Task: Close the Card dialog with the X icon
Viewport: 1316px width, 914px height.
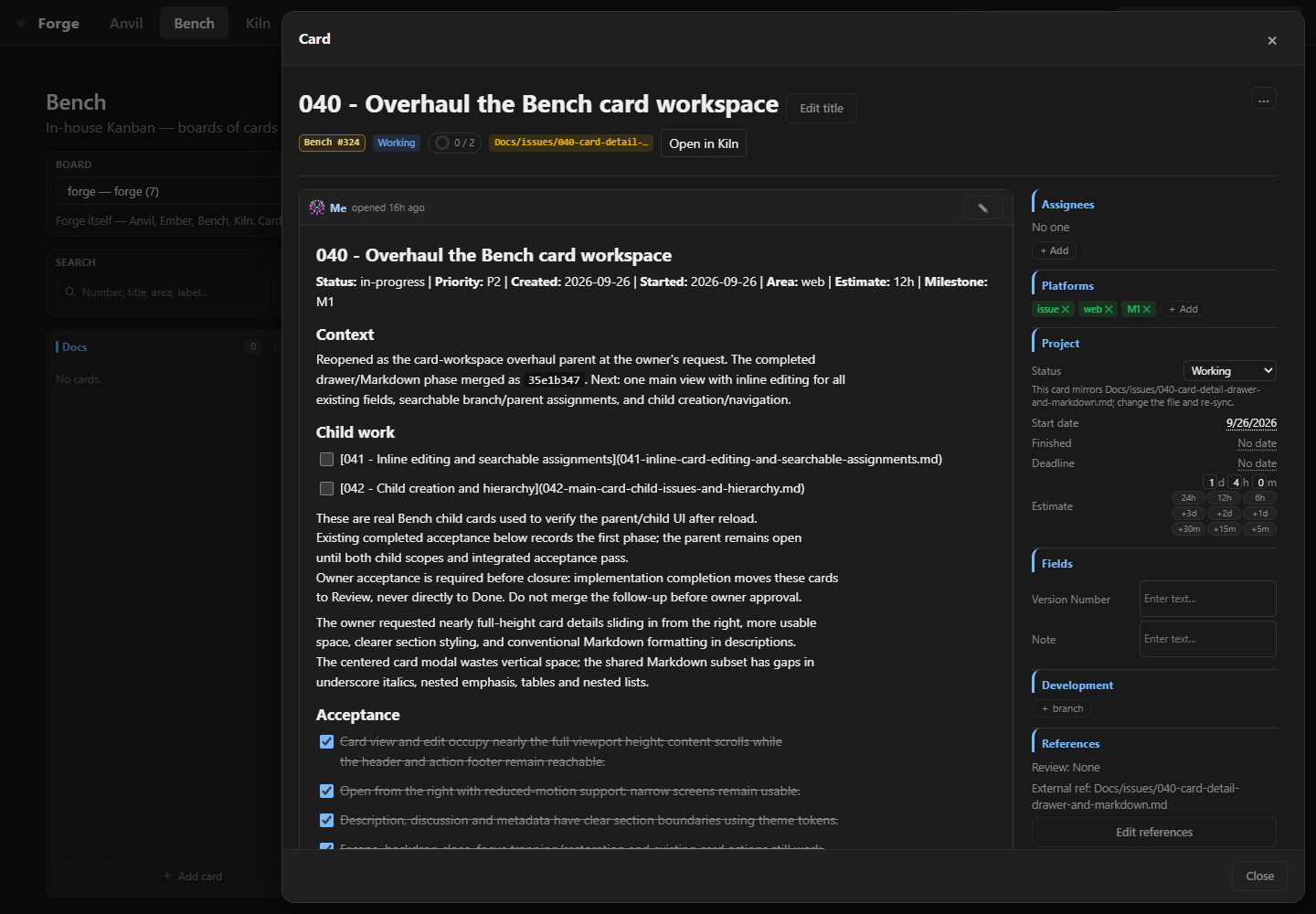Action: coord(1272,40)
